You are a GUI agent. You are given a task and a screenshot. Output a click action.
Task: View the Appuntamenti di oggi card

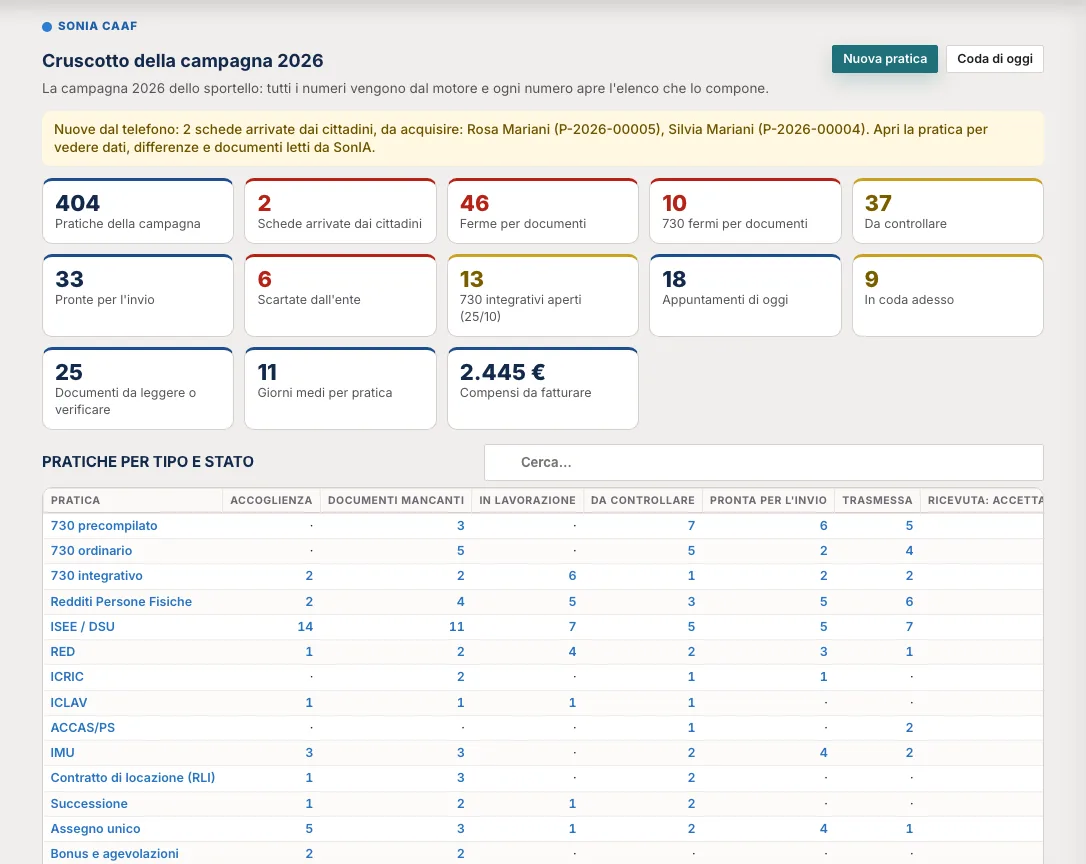pyautogui.click(x=745, y=296)
